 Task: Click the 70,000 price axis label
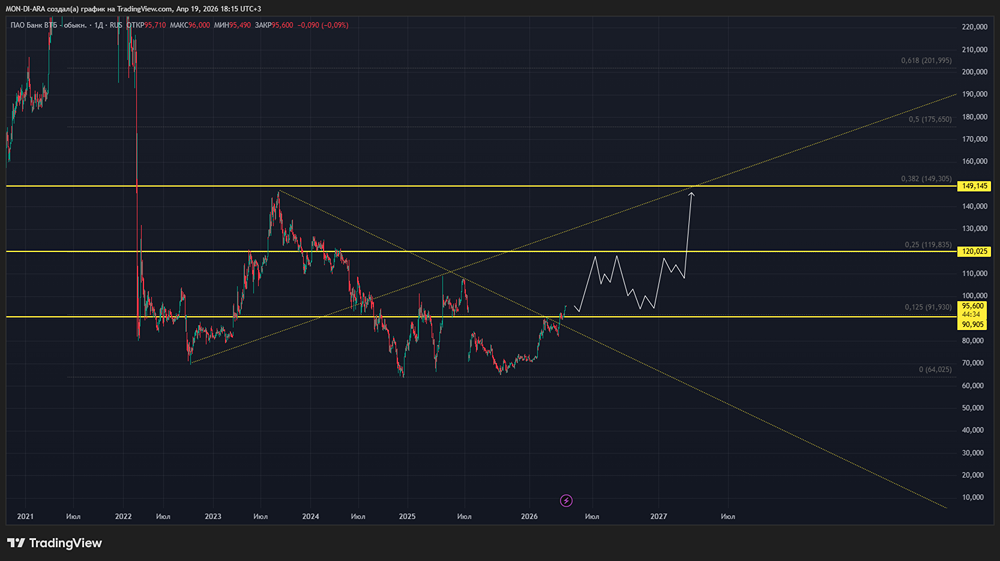974,363
